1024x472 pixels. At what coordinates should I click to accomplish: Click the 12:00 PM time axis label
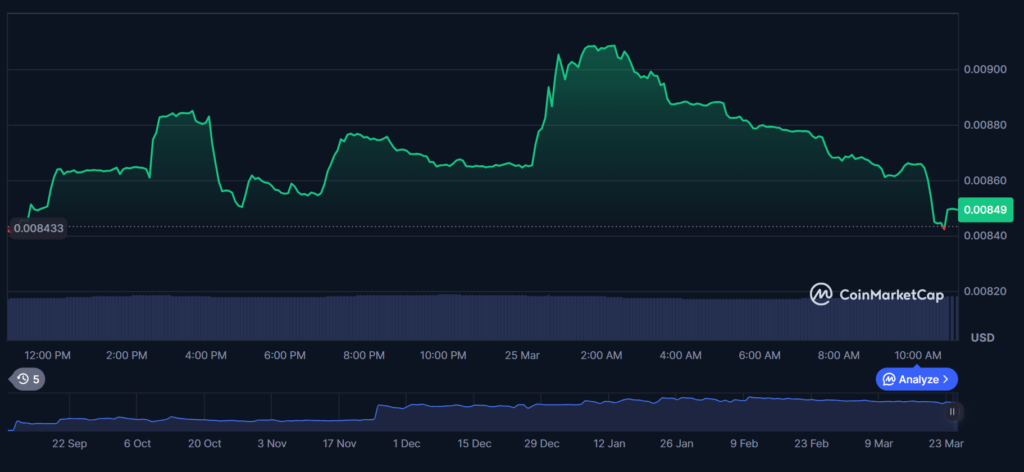click(x=47, y=355)
